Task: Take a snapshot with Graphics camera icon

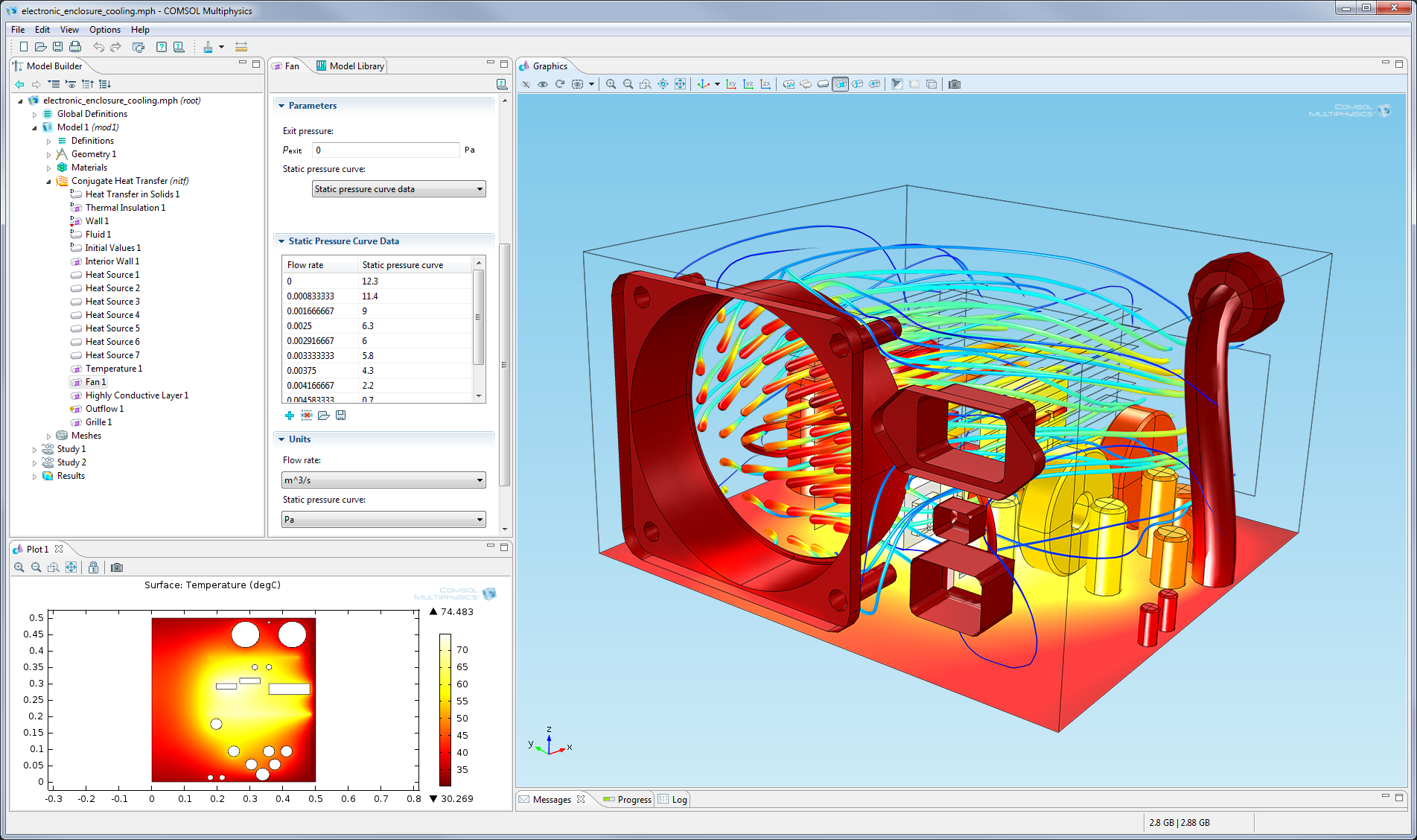Action: pyautogui.click(x=955, y=84)
